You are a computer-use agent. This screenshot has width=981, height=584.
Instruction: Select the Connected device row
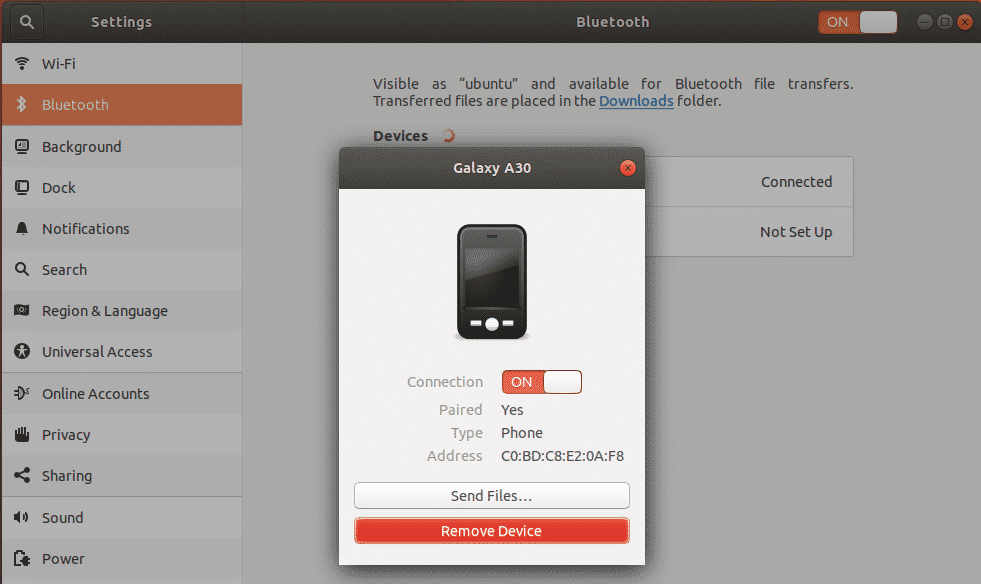[749, 182]
